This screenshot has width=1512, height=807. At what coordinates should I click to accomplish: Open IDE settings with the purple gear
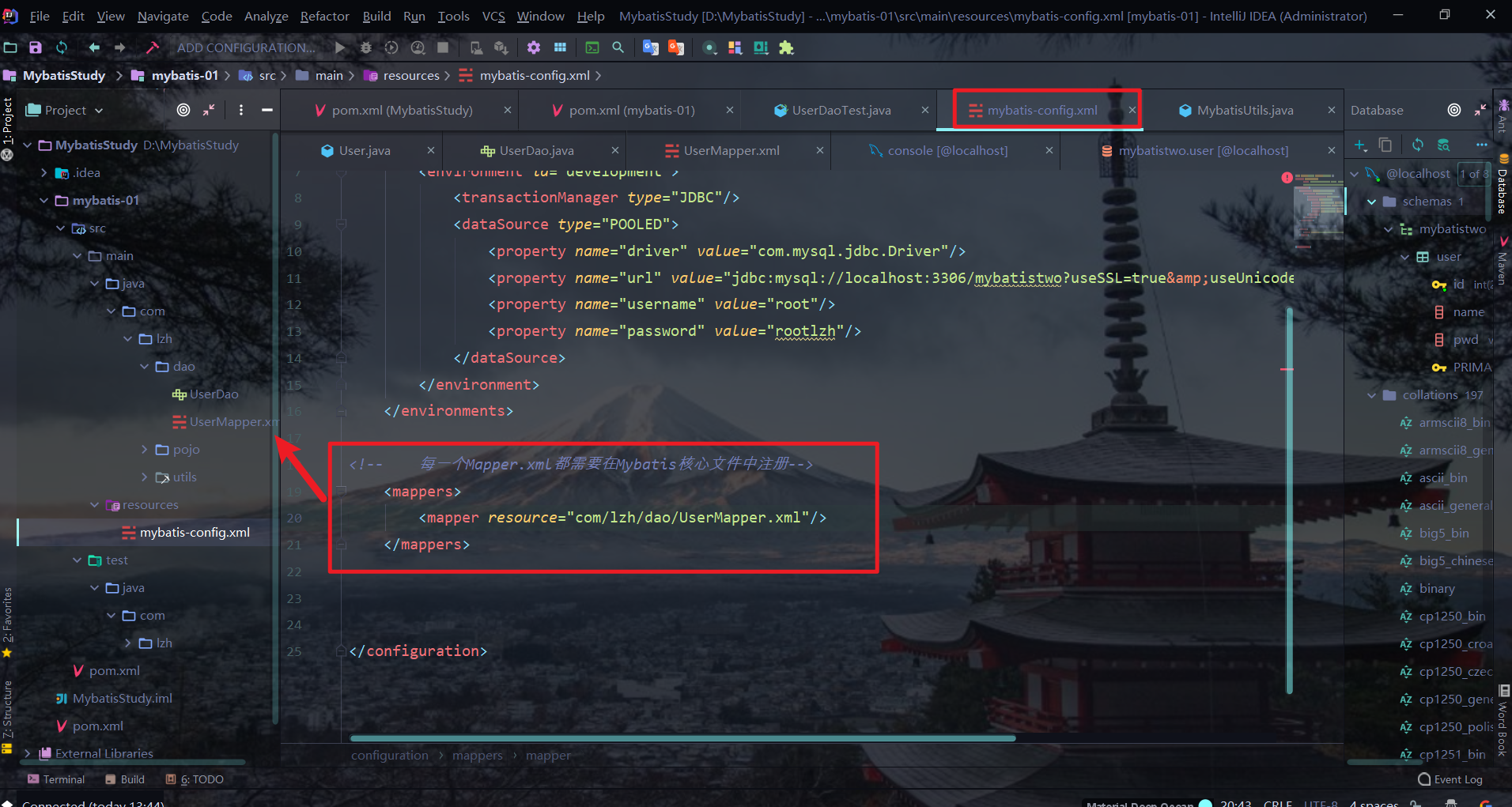tap(534, 47)
